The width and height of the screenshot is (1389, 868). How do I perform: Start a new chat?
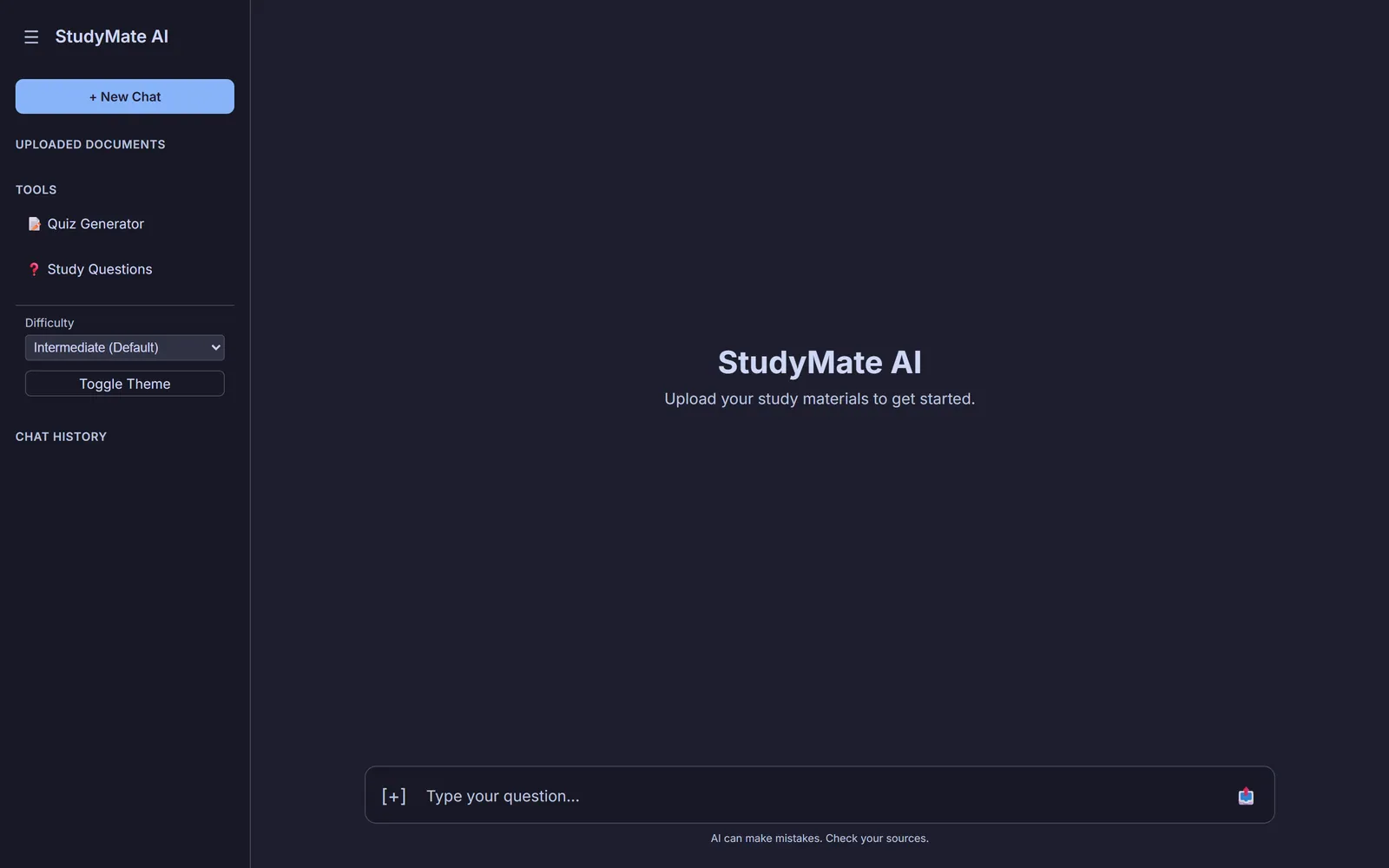[x=125, y=96]
